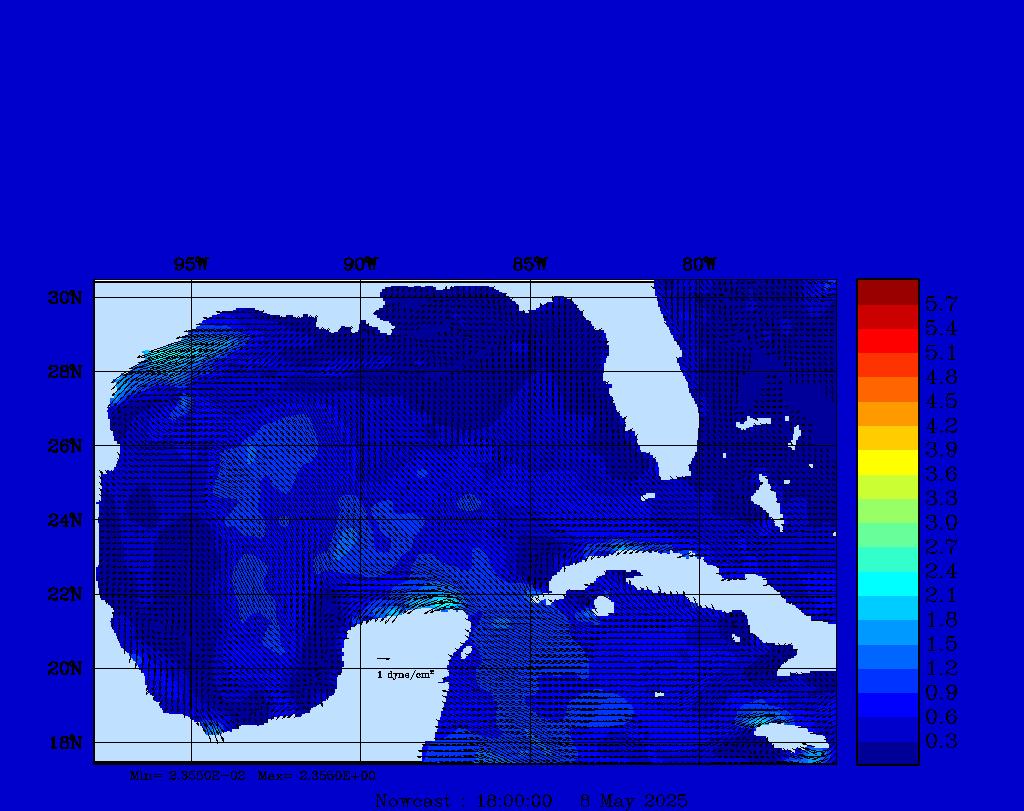Click the 30N latitude label
This screenshot has height=811, width=1024.
pyautogui.click(x=67, y=298)
